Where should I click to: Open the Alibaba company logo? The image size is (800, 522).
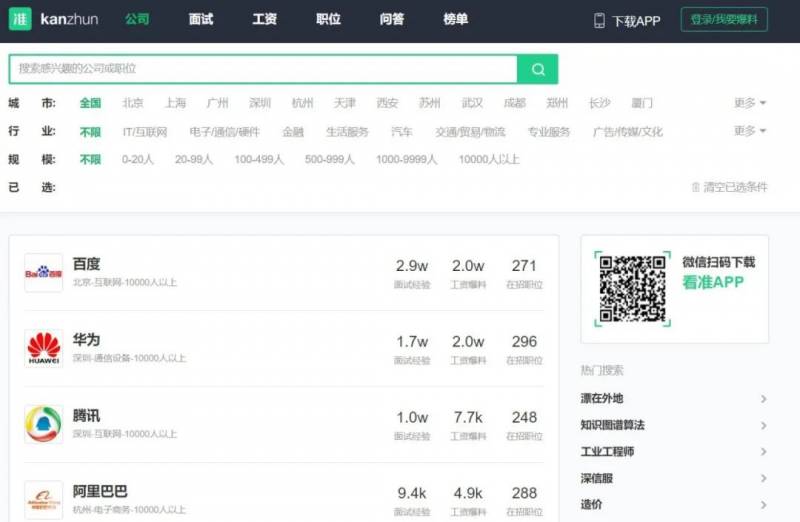[x=44, y=500]
